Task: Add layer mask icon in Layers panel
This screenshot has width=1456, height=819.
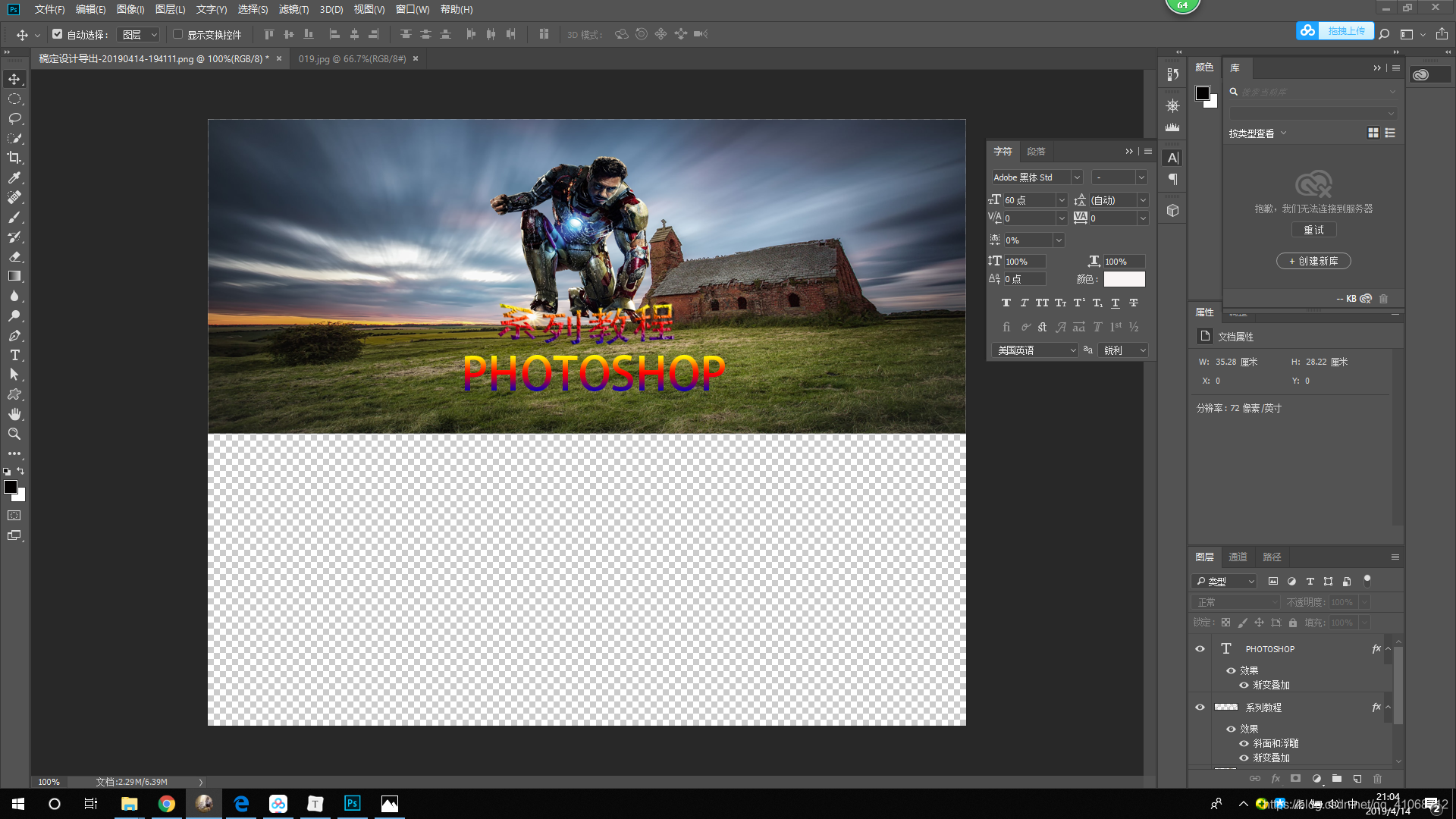Action: (1296, 779)
